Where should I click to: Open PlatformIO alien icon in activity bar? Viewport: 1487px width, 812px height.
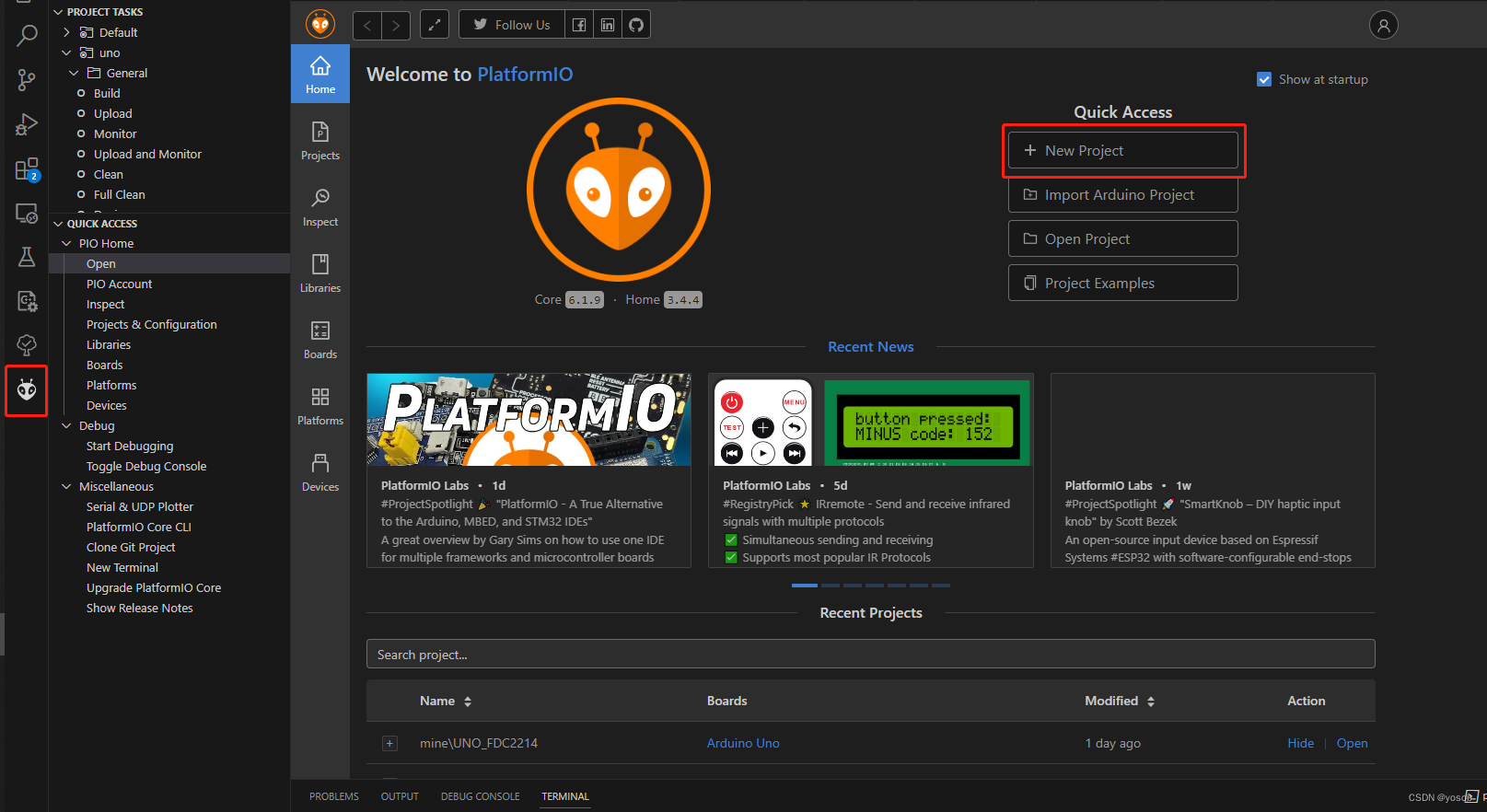coord(27,390)
